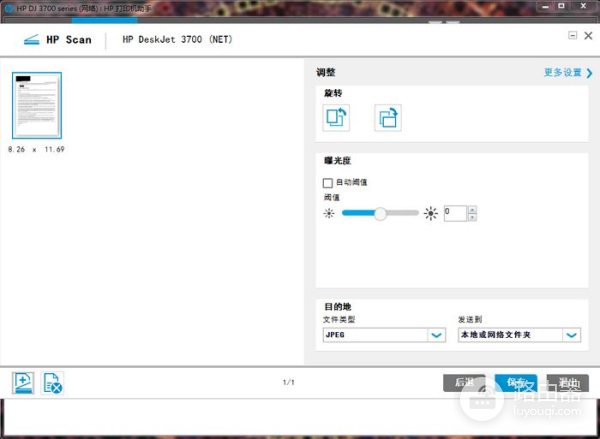Rotate the scan counterclockwise (left rotate icon)
The height and width of the screenshot is (439, 600).
336,118
